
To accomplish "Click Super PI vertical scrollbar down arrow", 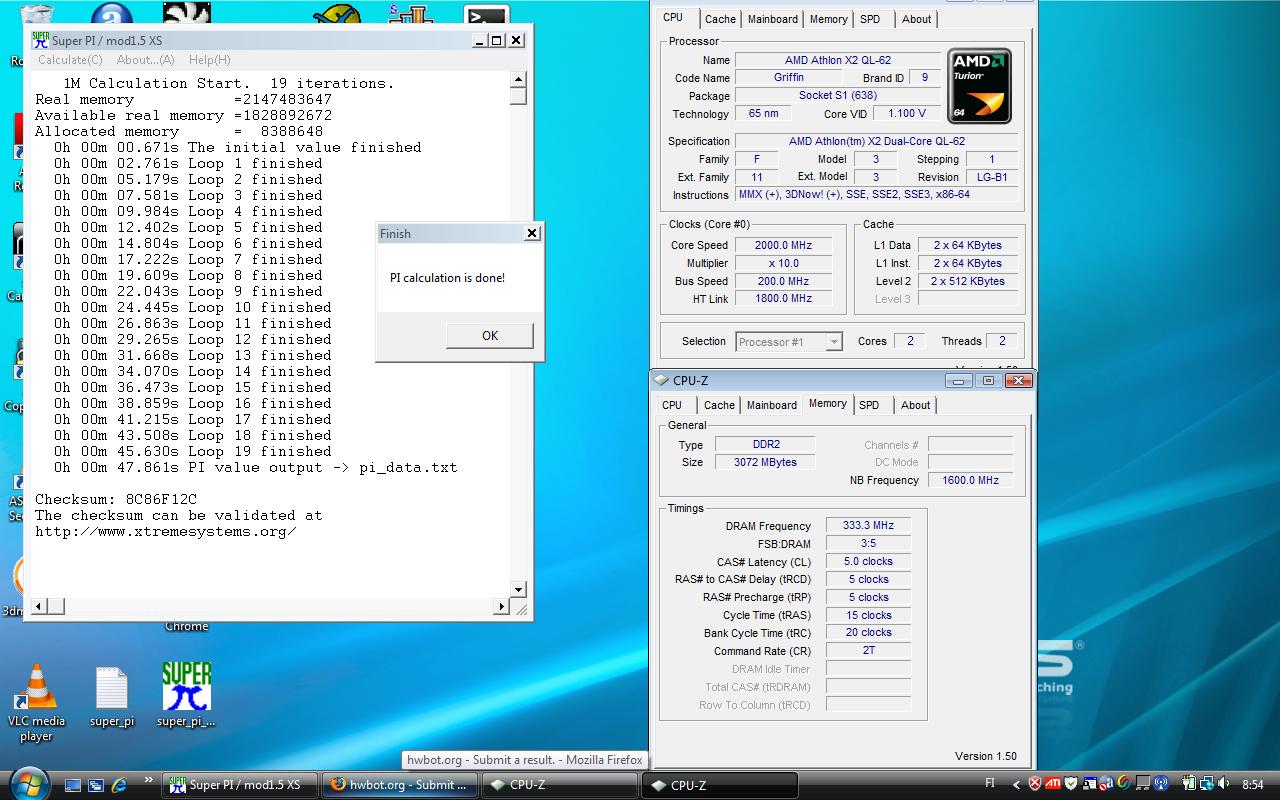I will pyautogui.click(x=518, y=590).
